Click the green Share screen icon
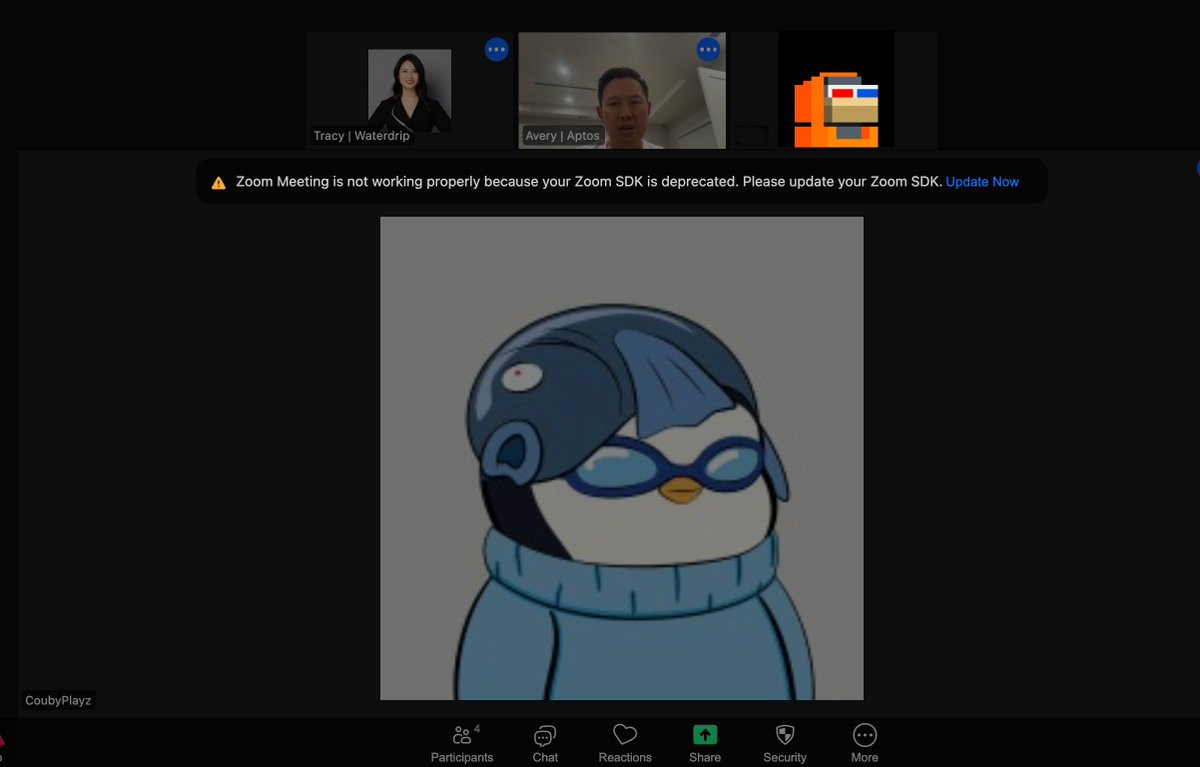This screenshot has width=1200, height=767. tap(705, 735)
